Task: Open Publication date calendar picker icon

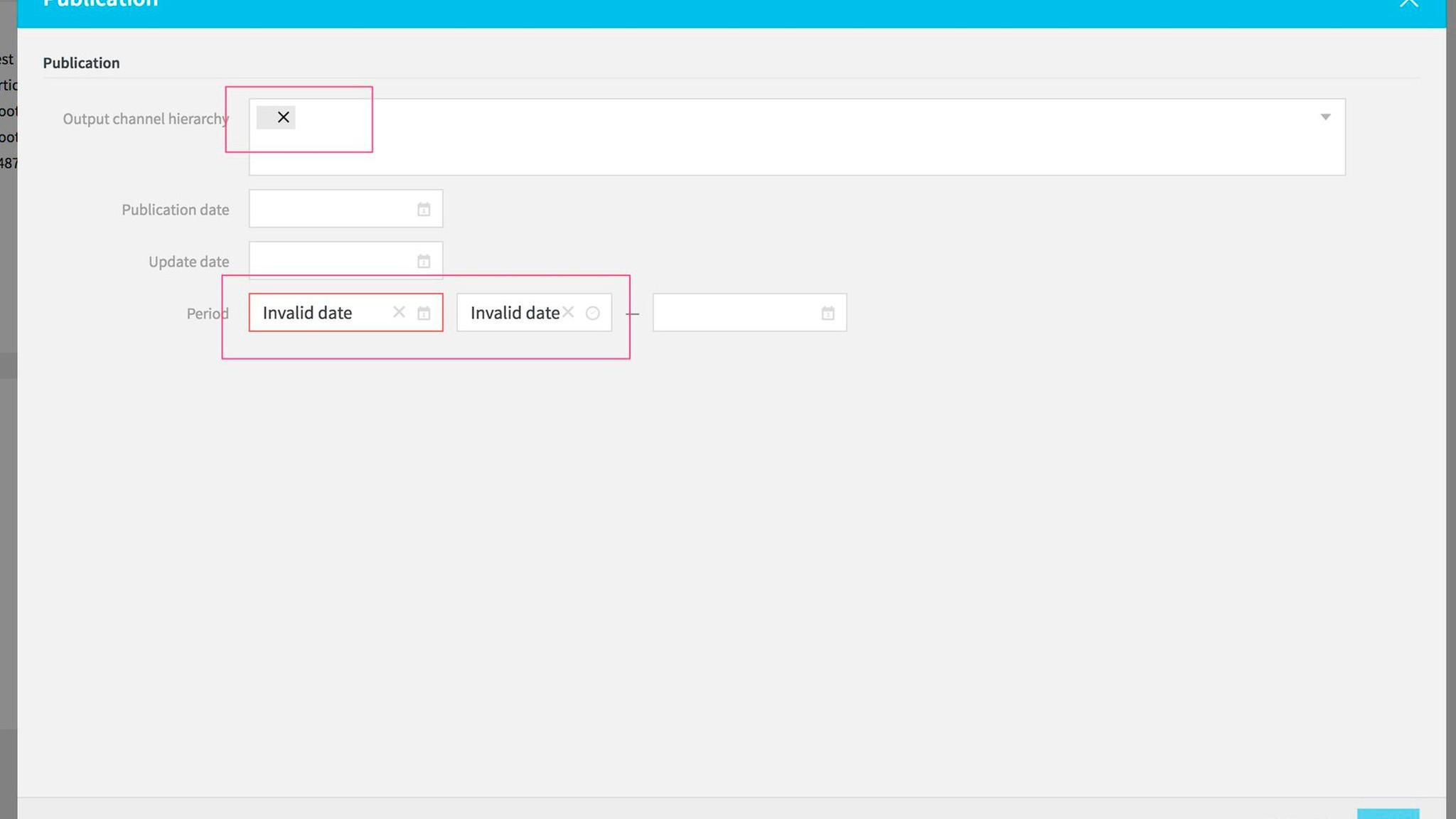Action: tap(424, 210)
